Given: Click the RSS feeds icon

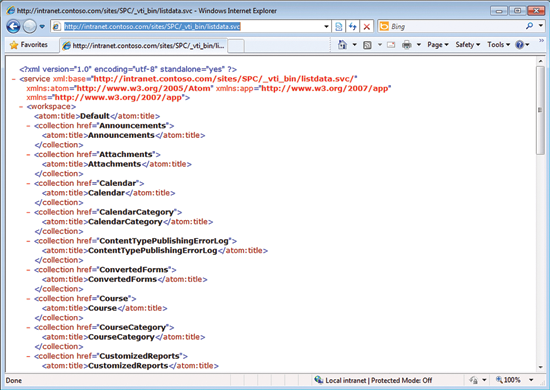Looking at the screenshot, I should pyautogui.click(x=367, y=45).
